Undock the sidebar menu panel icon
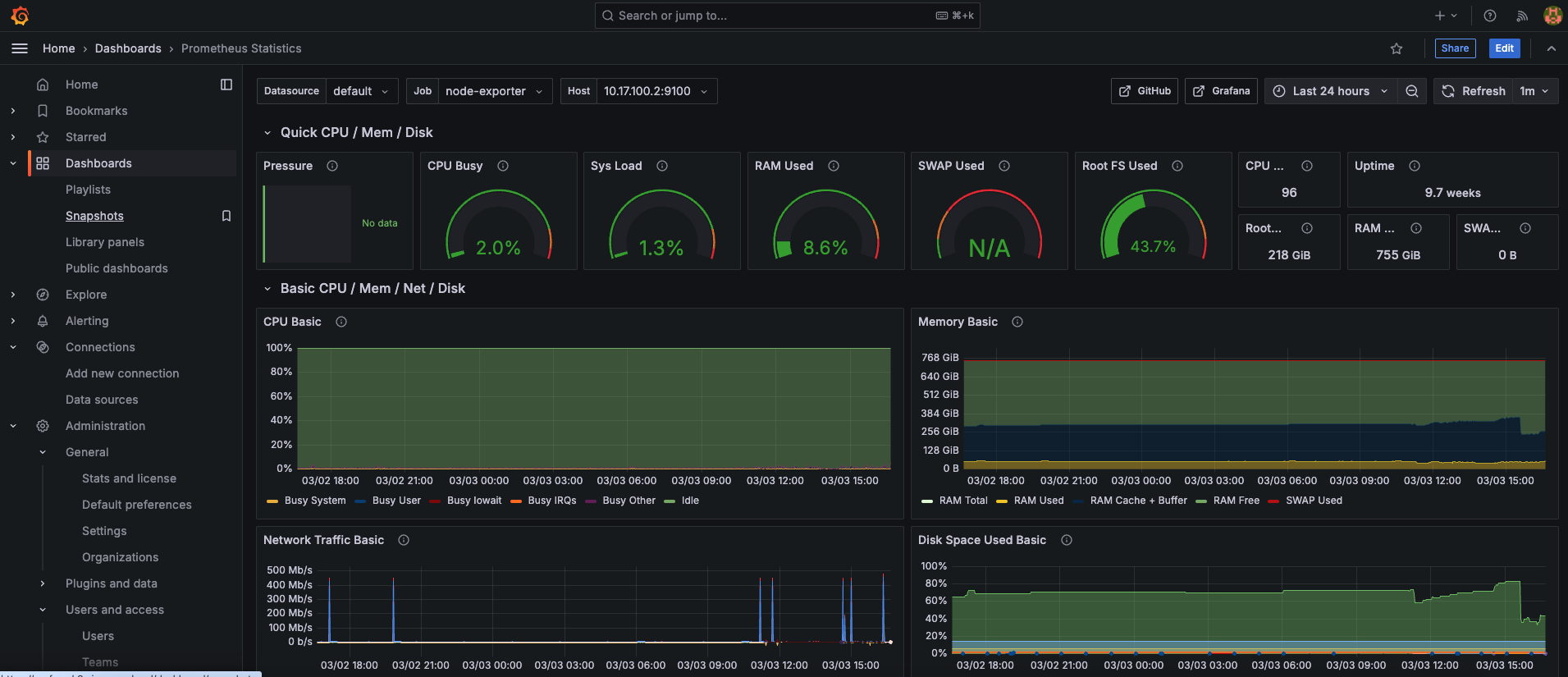 coord(226,85)
